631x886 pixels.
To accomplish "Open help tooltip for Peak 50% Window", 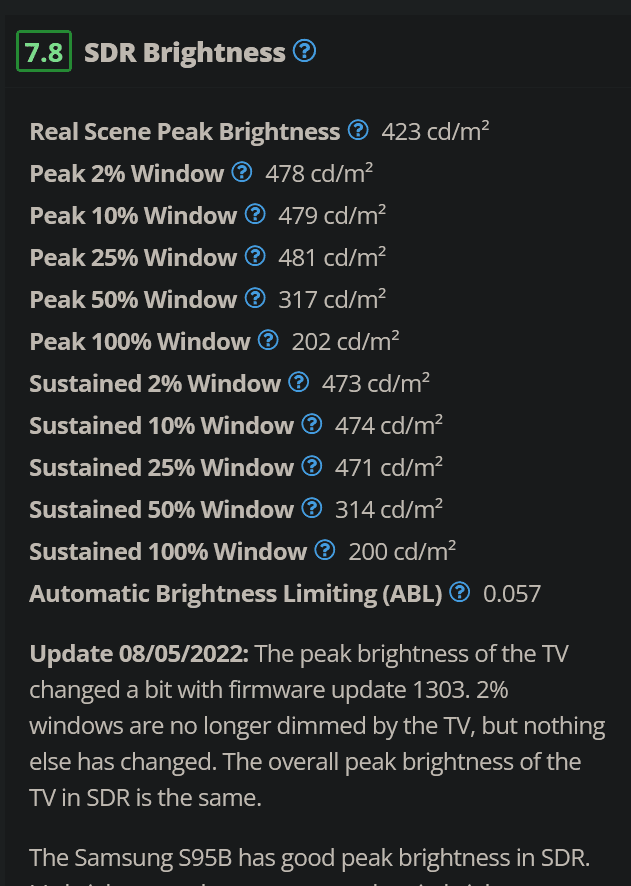I will (255, 299).
